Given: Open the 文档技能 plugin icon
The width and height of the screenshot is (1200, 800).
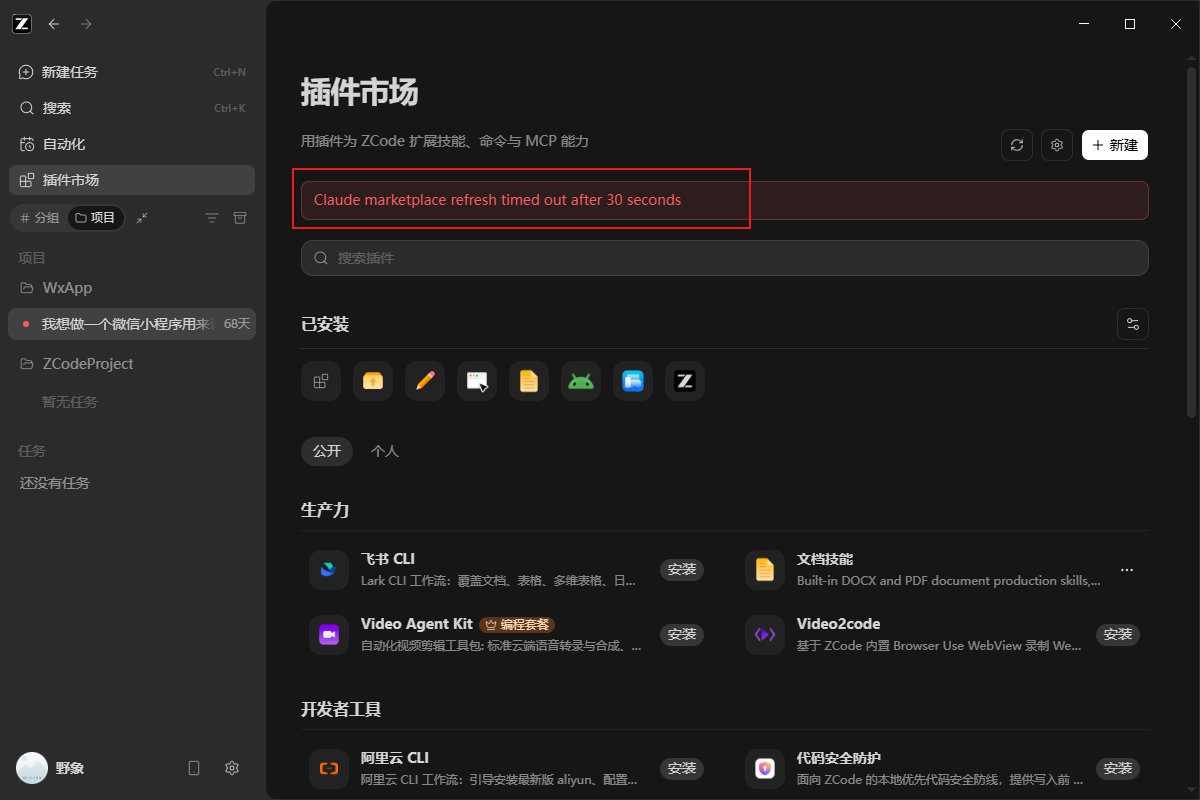Looking at the screenshot, I should 765,570.
